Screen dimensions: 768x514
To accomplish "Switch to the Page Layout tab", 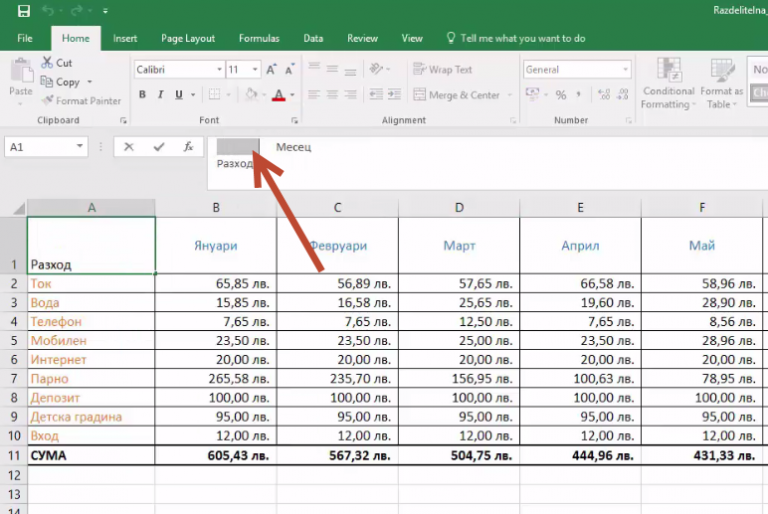I will (188, 38).
